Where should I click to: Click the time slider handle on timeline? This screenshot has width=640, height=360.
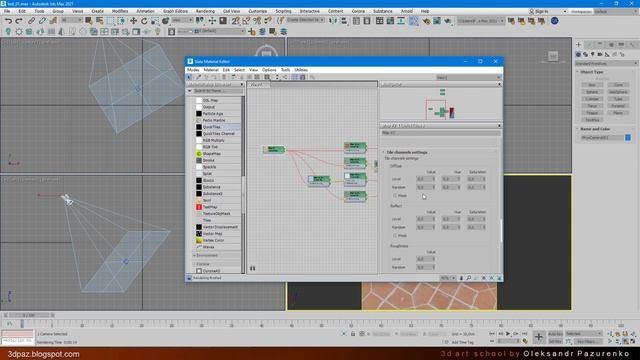[x=29, y=315]
